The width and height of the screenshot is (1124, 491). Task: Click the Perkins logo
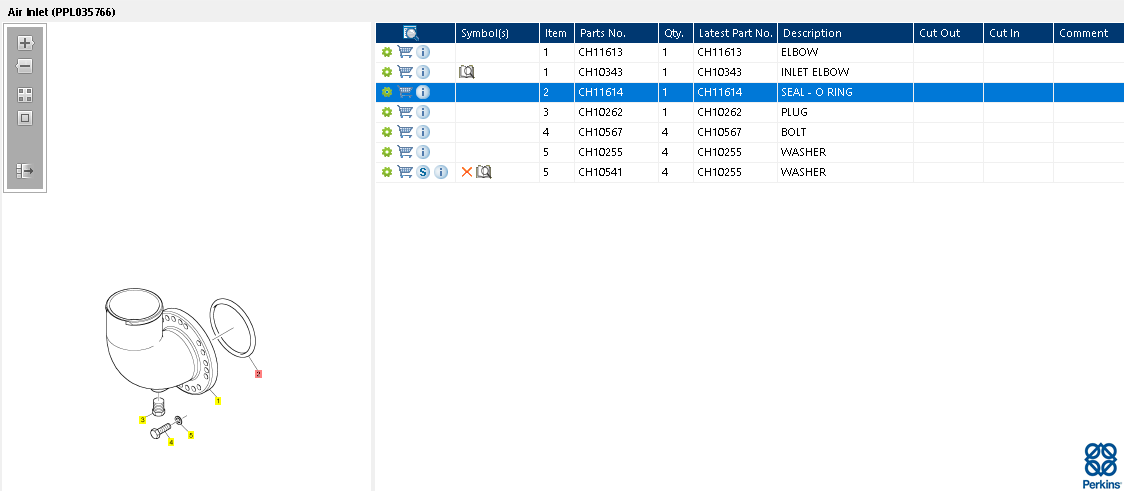coord(1101,466)
